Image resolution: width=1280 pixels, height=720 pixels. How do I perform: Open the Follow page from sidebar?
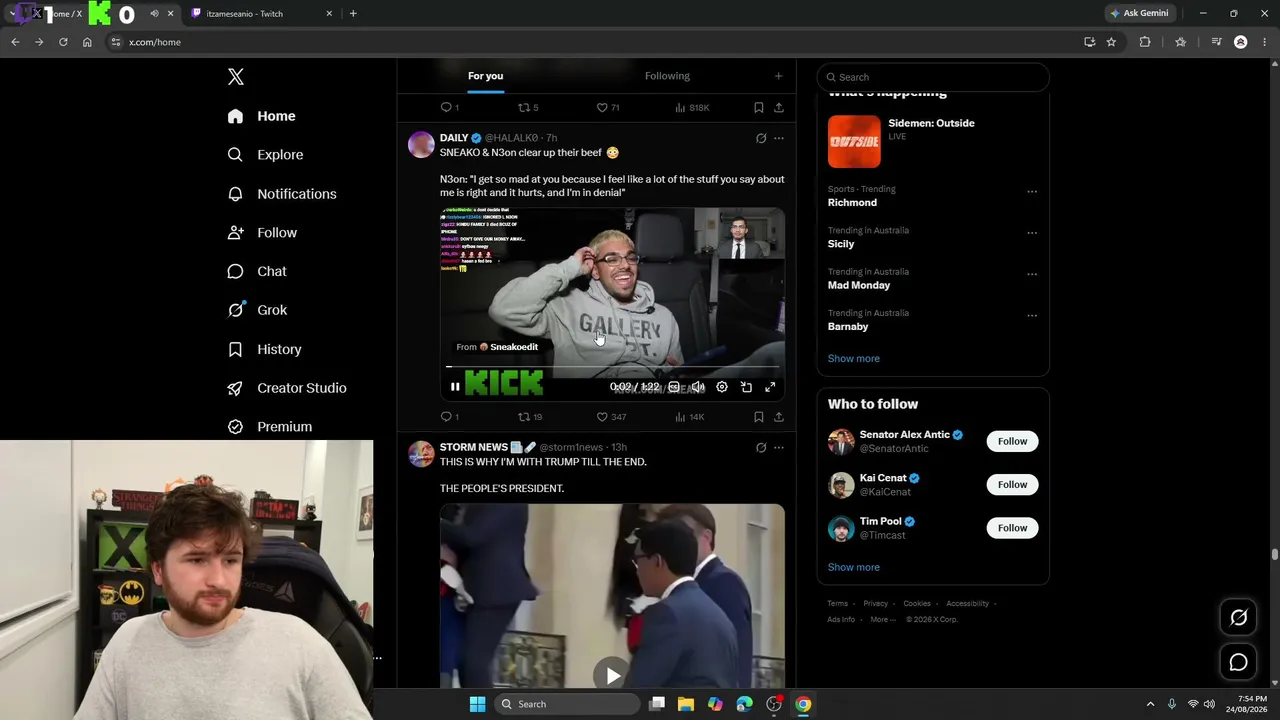coord(262,233)
